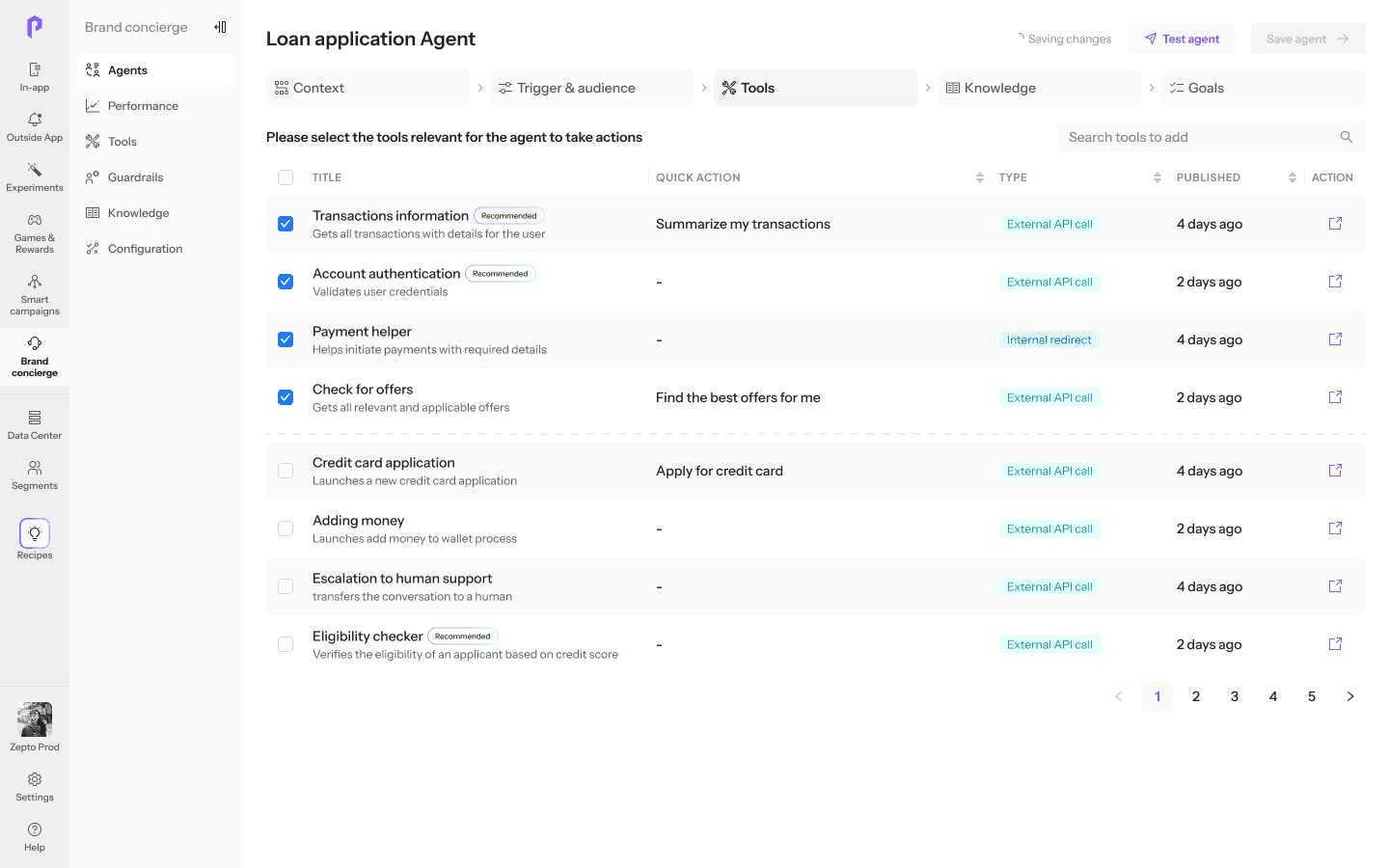Open Segments section
Image resolution: width=1389 pixels, height=868 pixels.
tap(35, 475)
